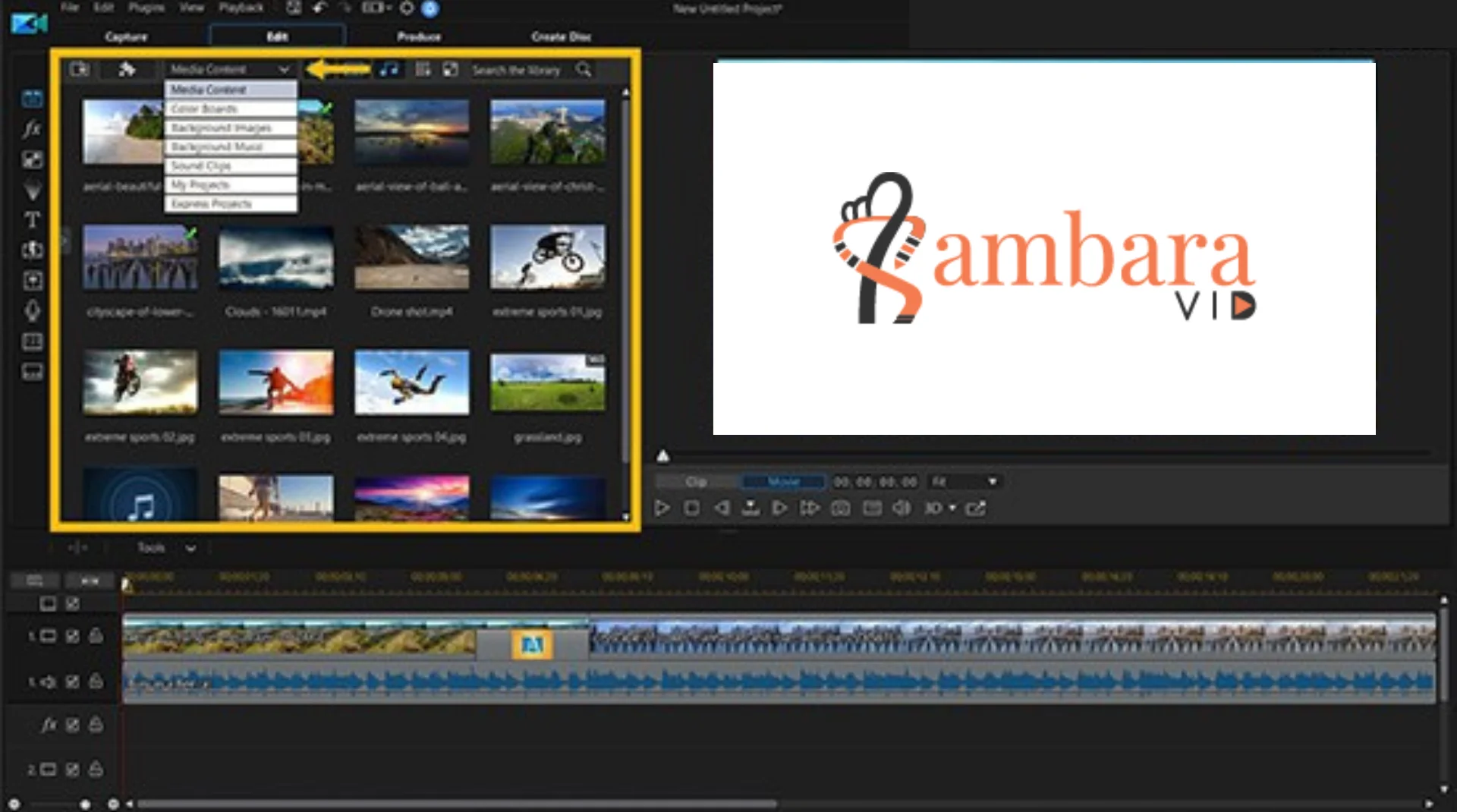The height and width of the screenshot is (812, 1457).
Task: Toggle visibility checkbox for video track 1
Action: (72, 636)
